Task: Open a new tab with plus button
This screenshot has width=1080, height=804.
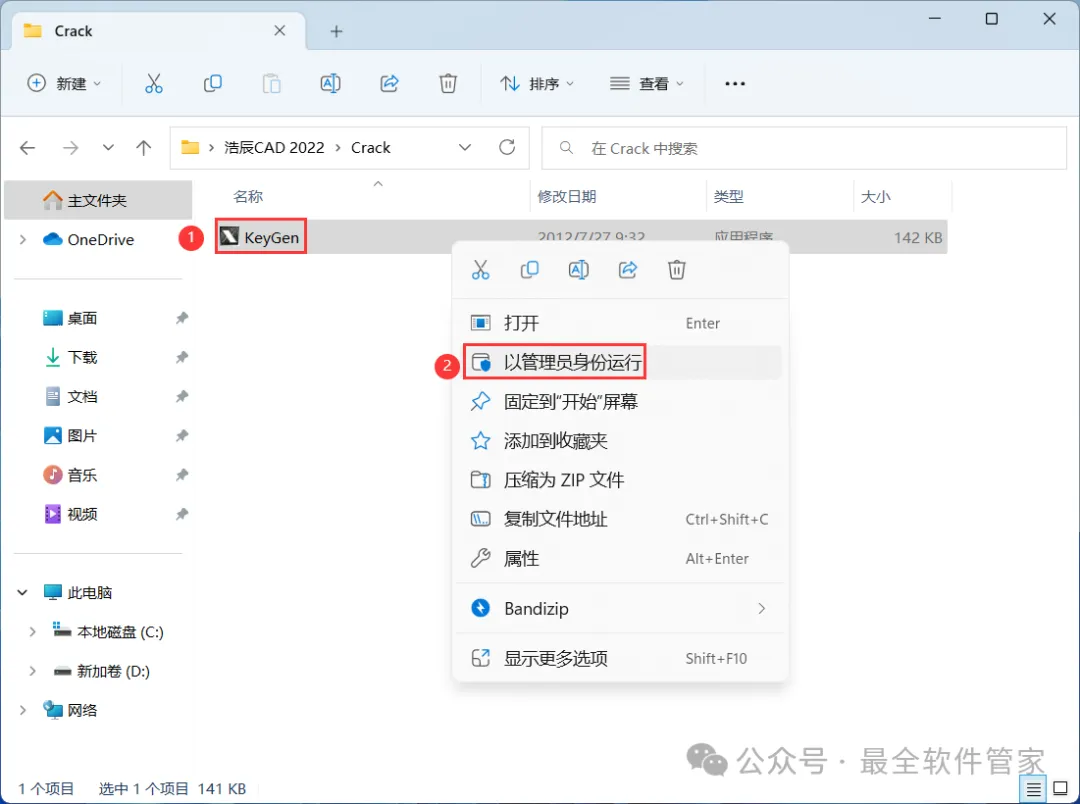Action: pos(336,31)
